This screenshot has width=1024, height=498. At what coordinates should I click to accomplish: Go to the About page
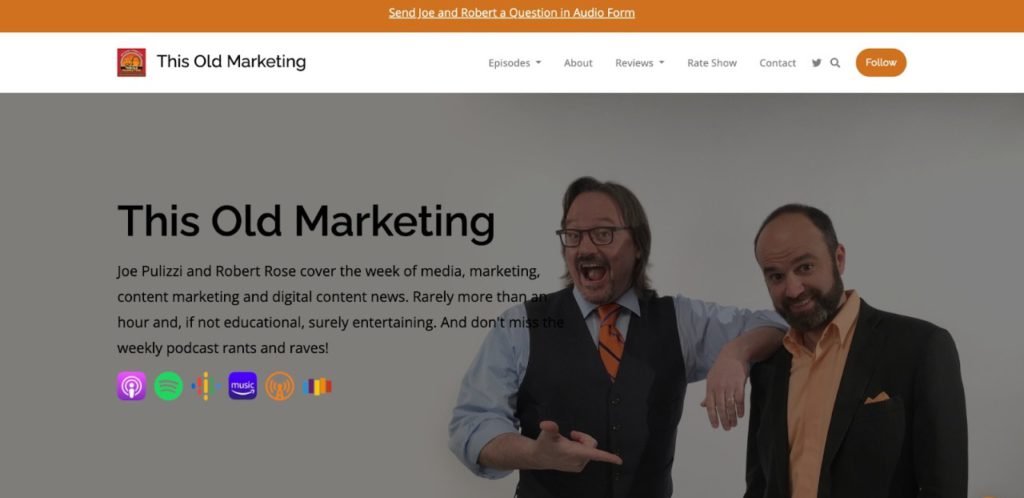pos(578,63)
